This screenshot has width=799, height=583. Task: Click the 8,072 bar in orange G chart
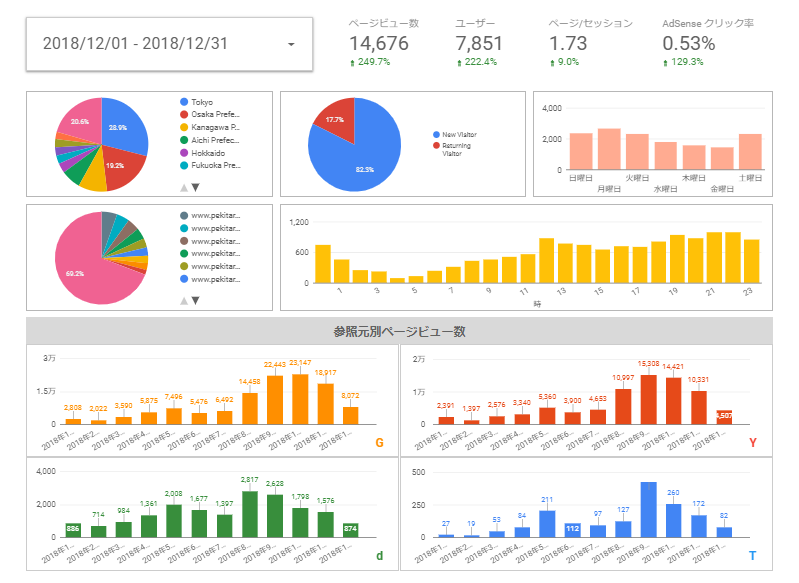pos(351,415)
